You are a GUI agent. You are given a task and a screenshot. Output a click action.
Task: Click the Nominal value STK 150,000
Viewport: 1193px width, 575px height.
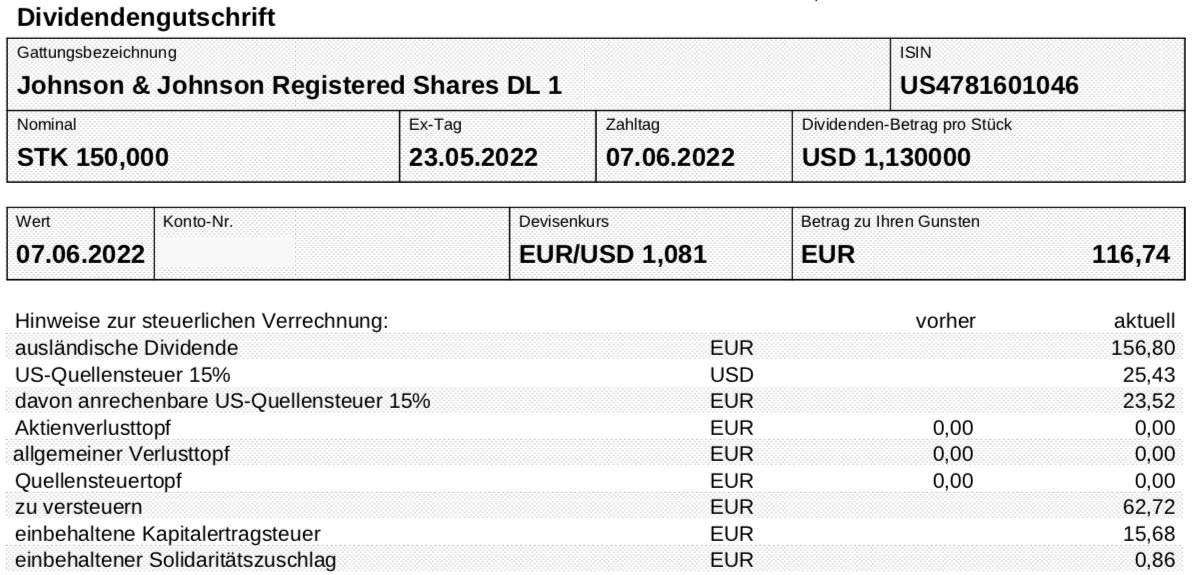(93, 157)
